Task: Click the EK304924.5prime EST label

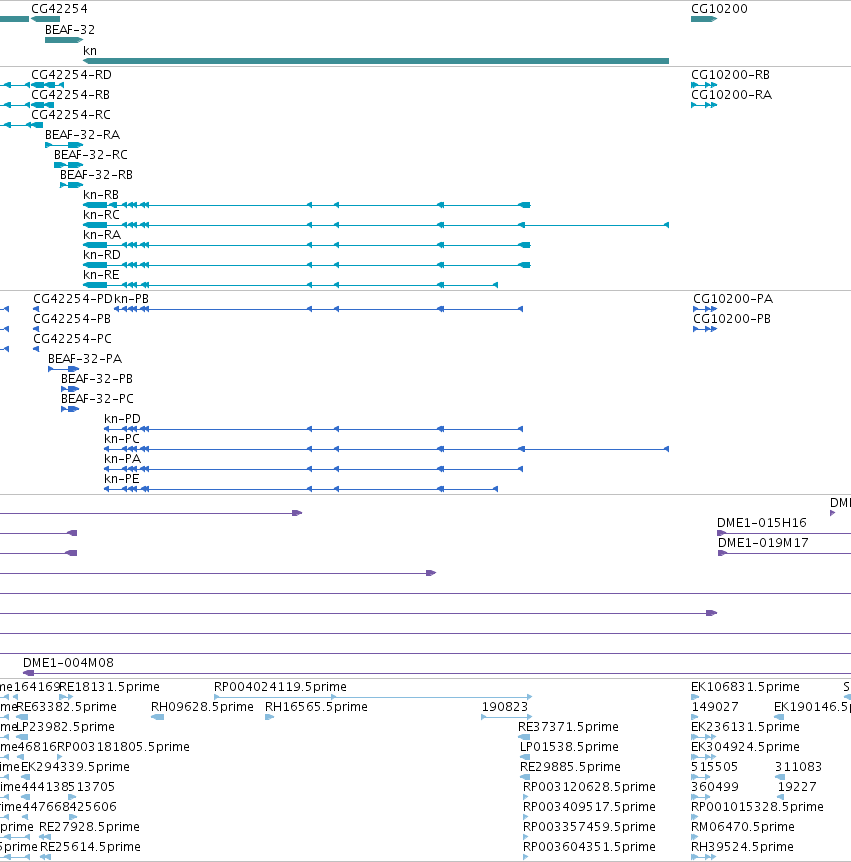Action: click(x=745, y=747)
